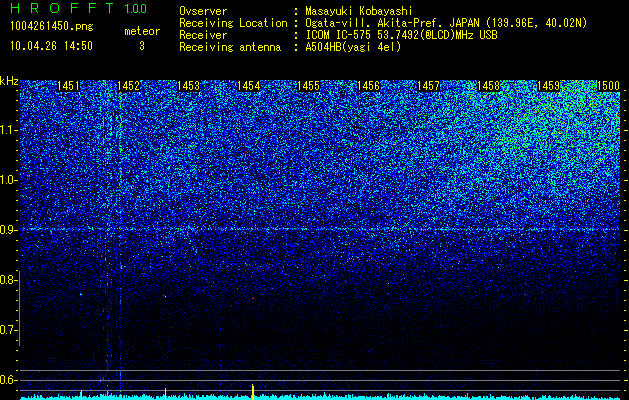Viewport: 629px width, 400px height.
Task: Select the Ogata-vill. Akita-Pref. JAPAN location text
Action: pos(446,23)
